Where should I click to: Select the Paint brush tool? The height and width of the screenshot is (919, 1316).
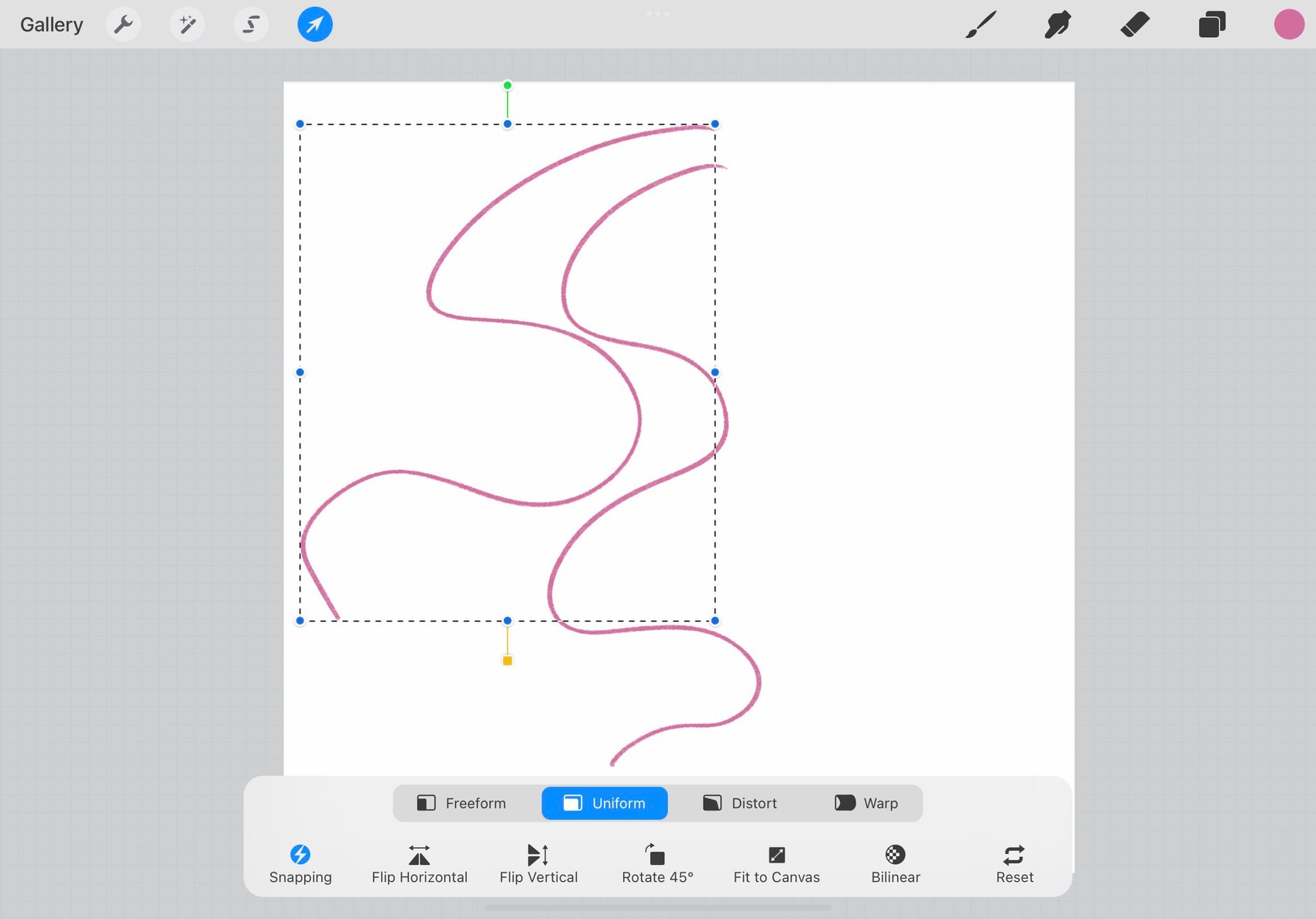pos(981,25)
